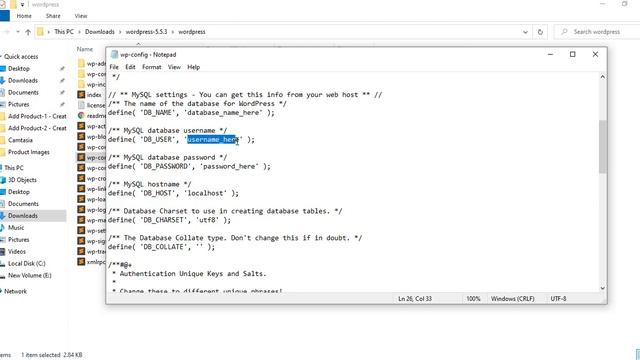Expand the address bar history dropdown
640x360 pixels.
(525, 32)
